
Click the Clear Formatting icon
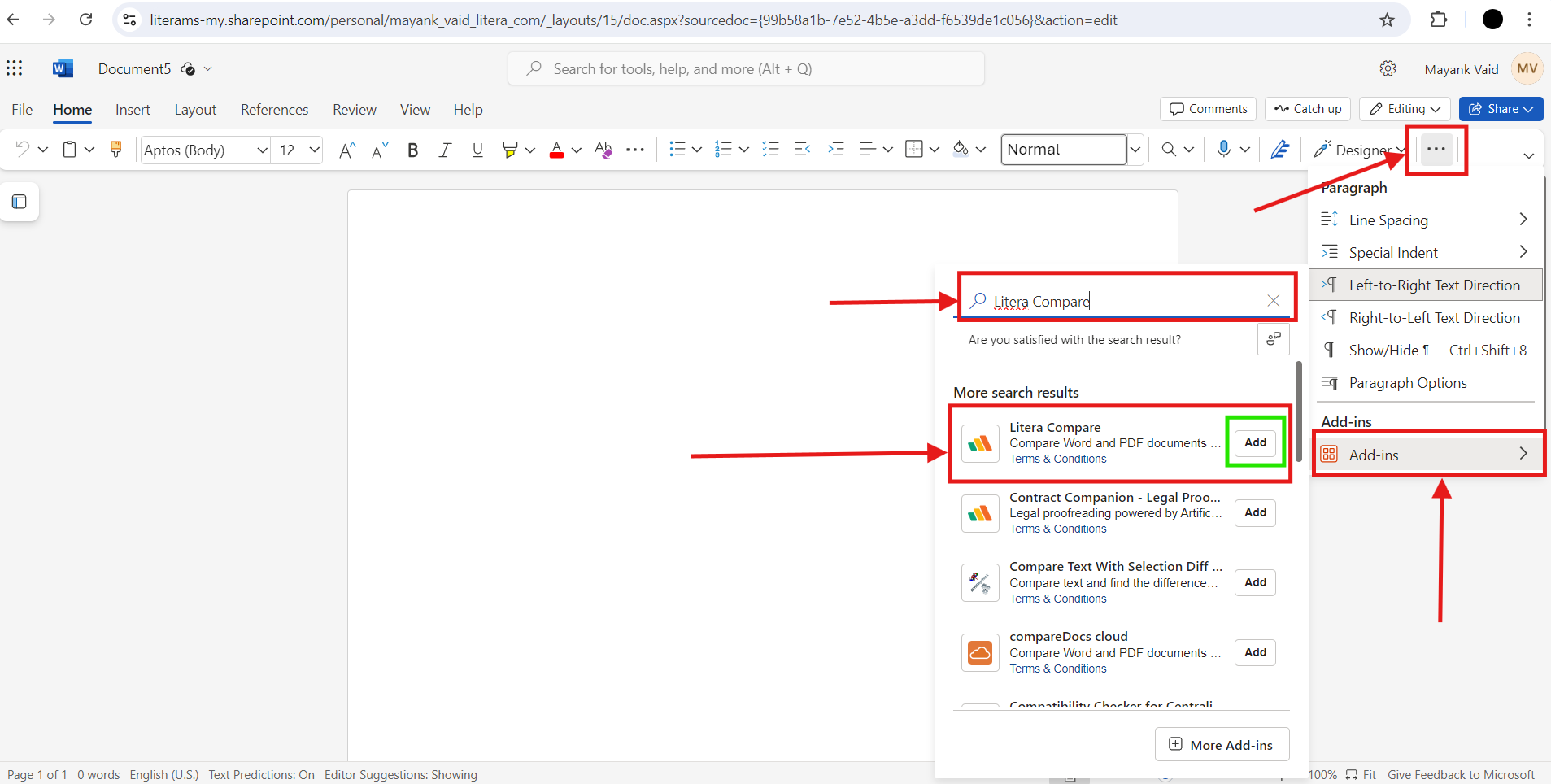tap(603, 150)
